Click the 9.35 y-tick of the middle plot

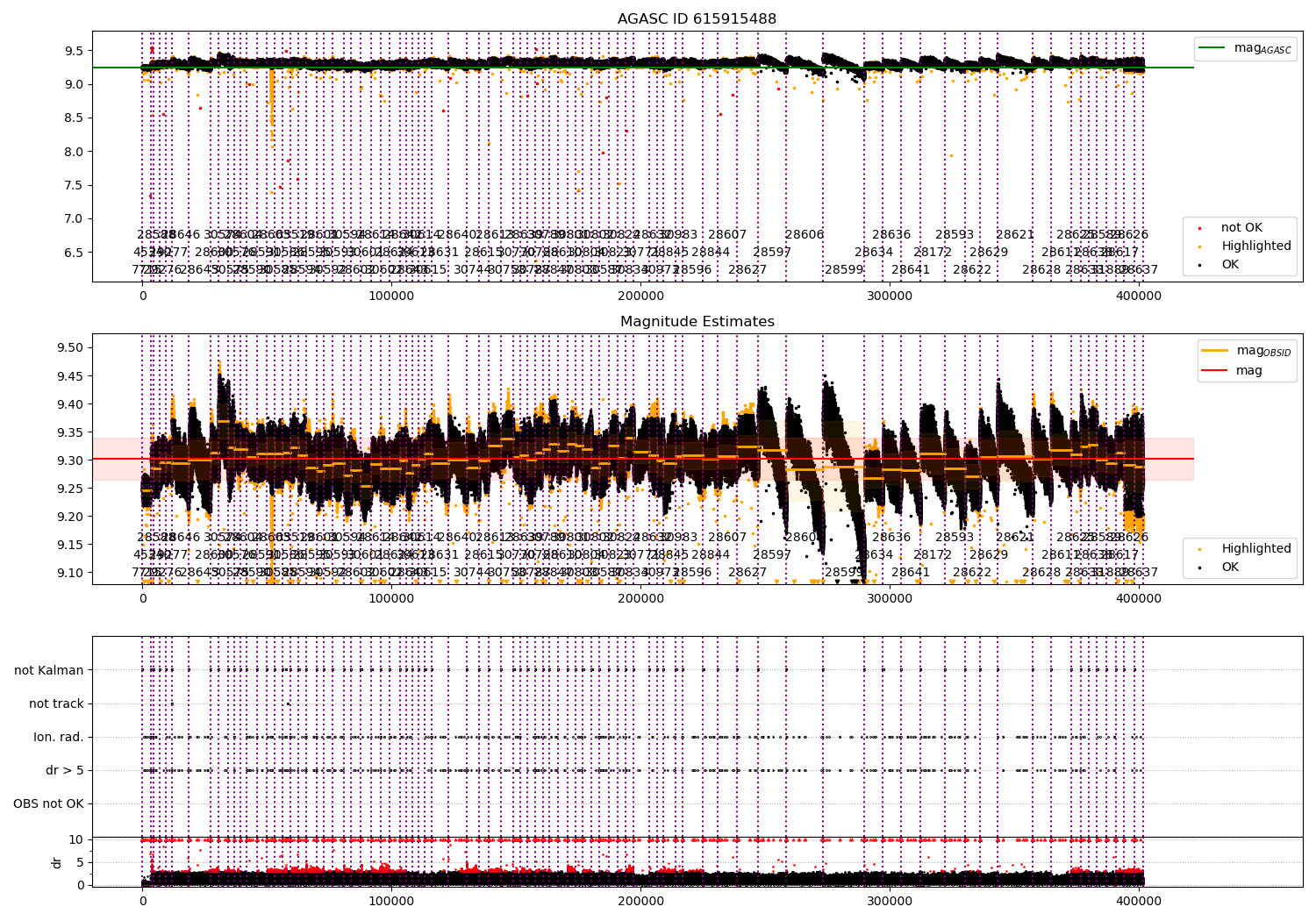(70, 433)
